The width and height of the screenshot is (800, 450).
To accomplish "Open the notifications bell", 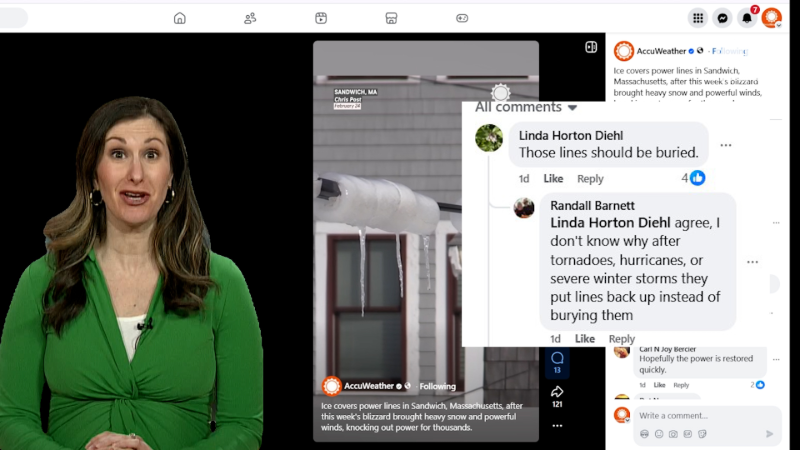I will coord(746,18).
